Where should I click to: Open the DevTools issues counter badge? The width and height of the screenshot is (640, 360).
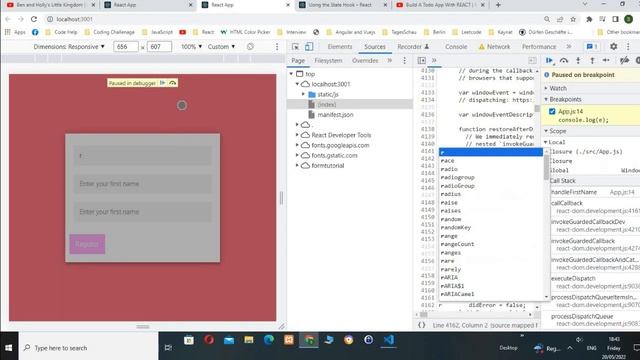(592, 47)
